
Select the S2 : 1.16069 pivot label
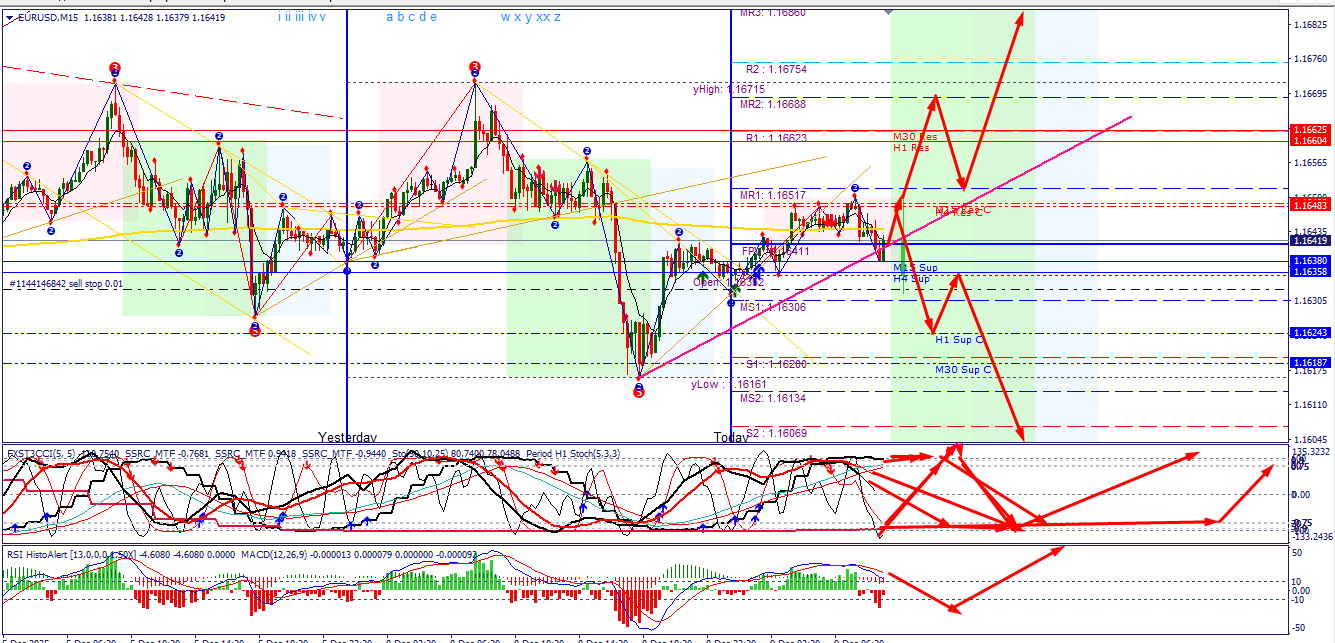tap(776, 432)
